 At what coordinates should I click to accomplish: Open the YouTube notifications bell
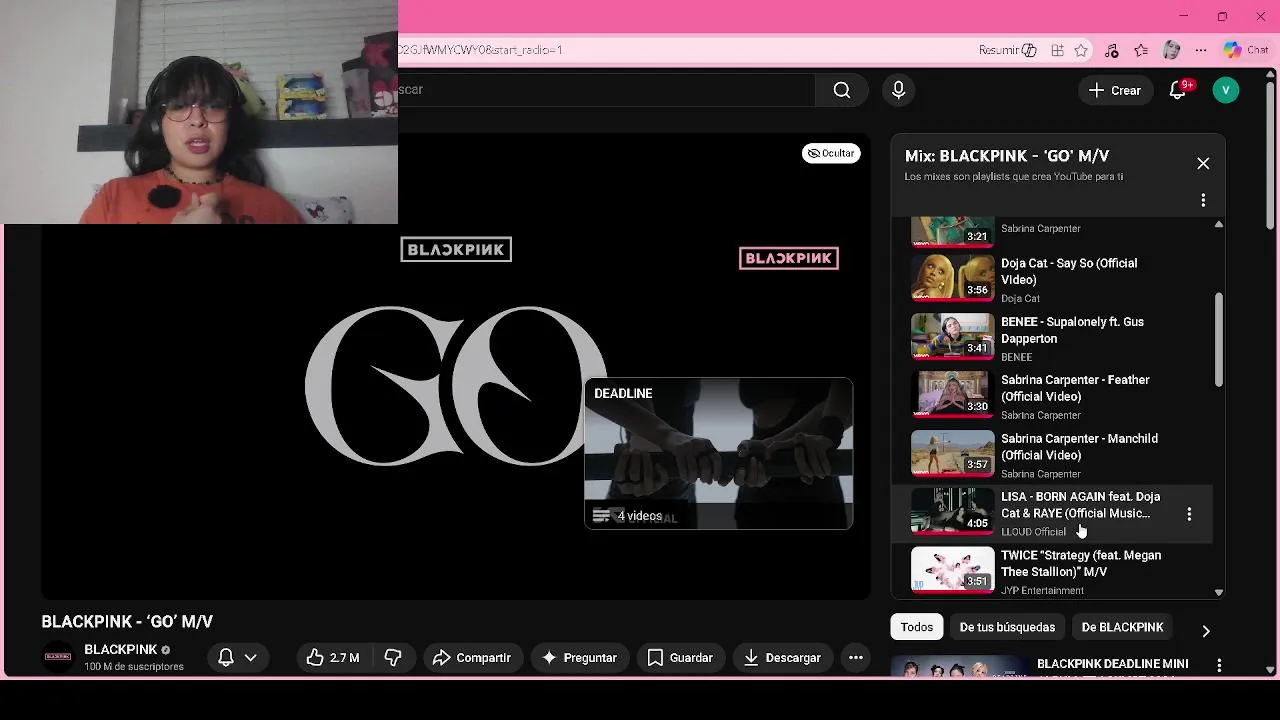click(x=1178, y=90)
